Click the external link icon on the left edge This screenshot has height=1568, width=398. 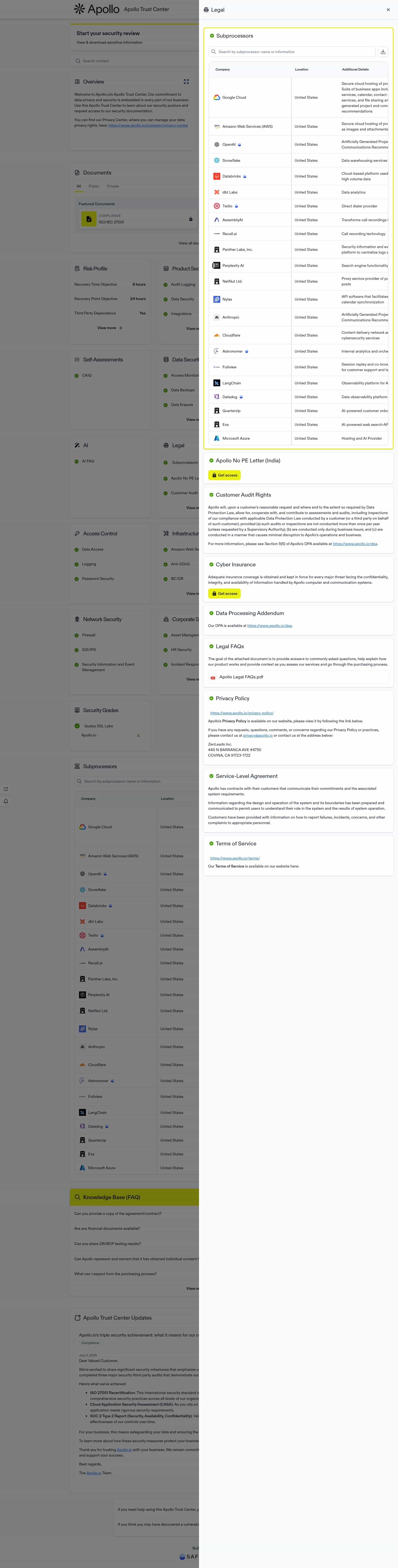coord(6,789)
